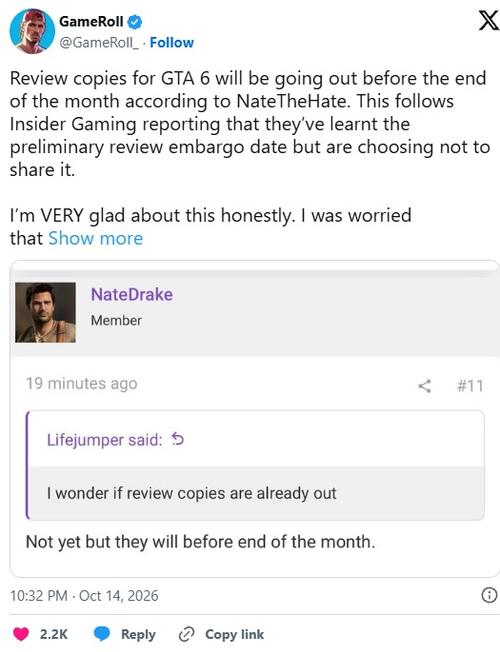Open the 10:32 PM Oct 14, 2026 timestamp
Image resolution: width=500 pixels, height=652 pixels.
click(x=84, y=595)
